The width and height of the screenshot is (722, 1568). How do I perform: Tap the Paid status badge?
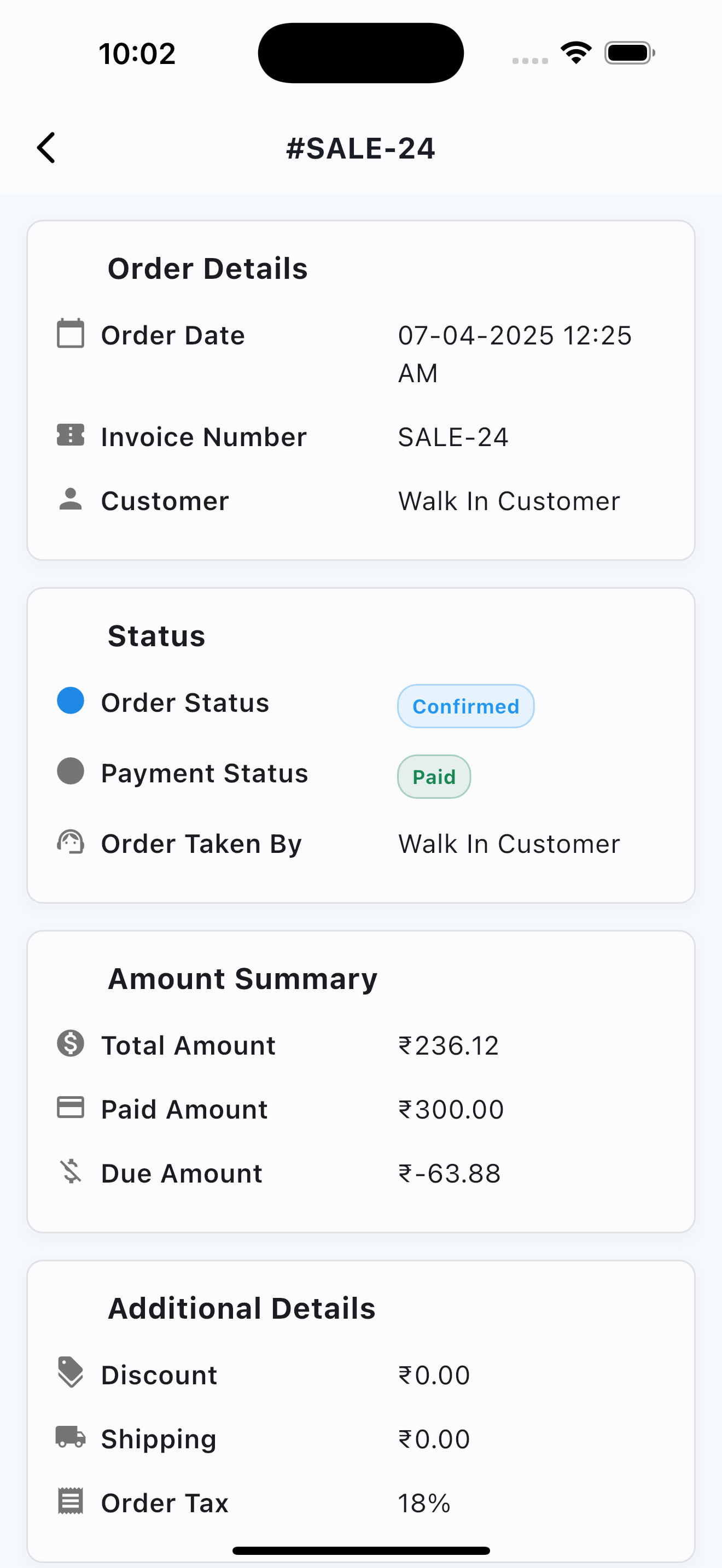(434, 777)
